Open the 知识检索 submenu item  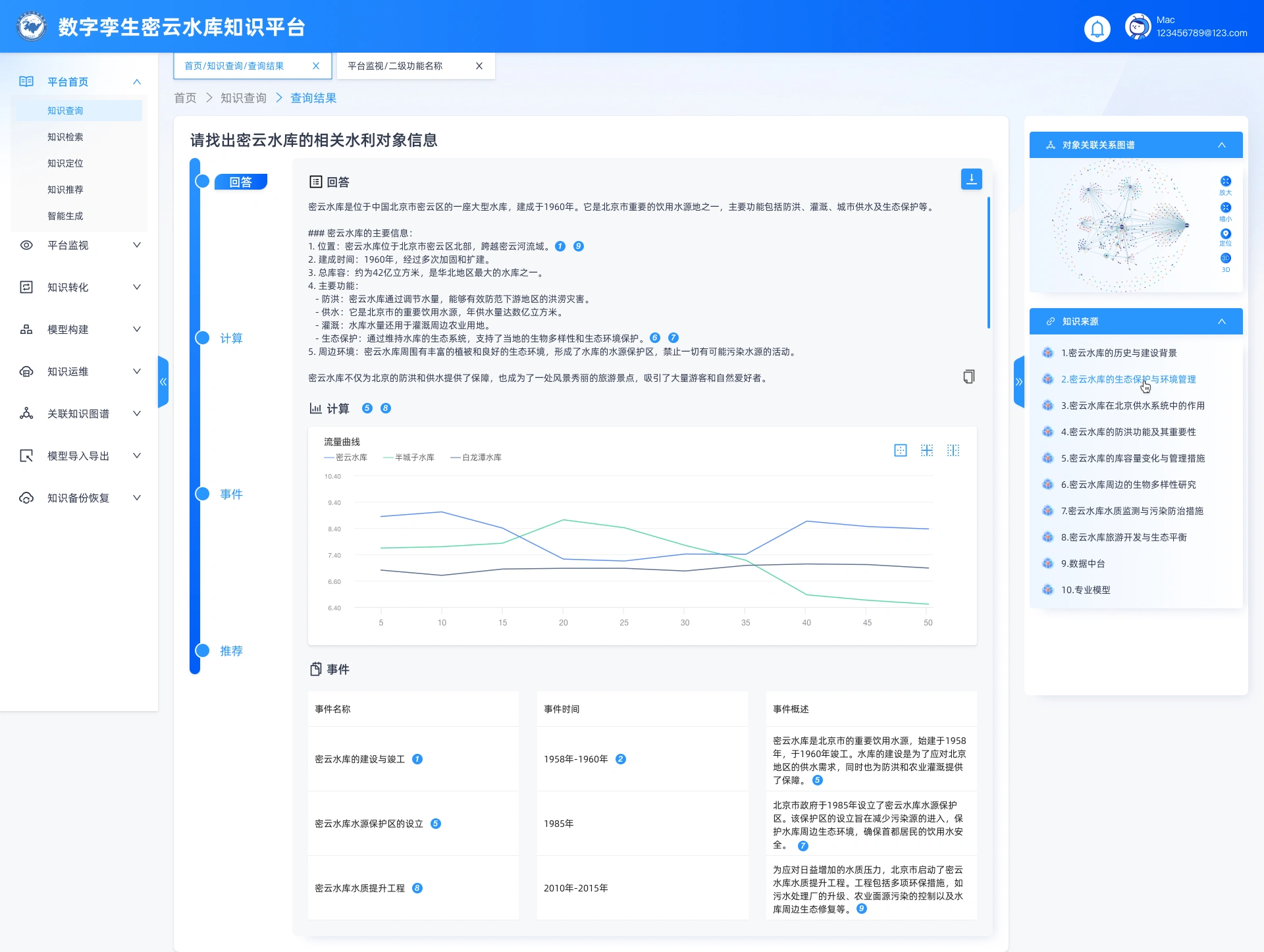coord(65,137)
